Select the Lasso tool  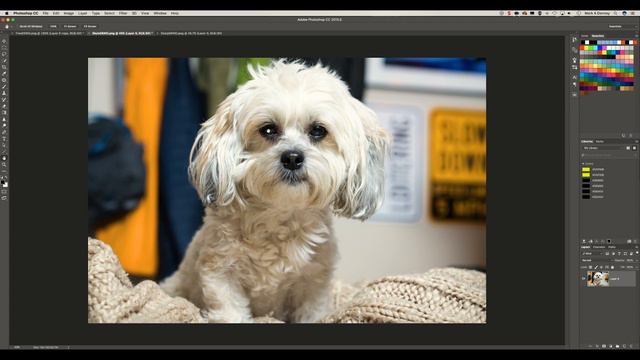(x=4, y=53)
